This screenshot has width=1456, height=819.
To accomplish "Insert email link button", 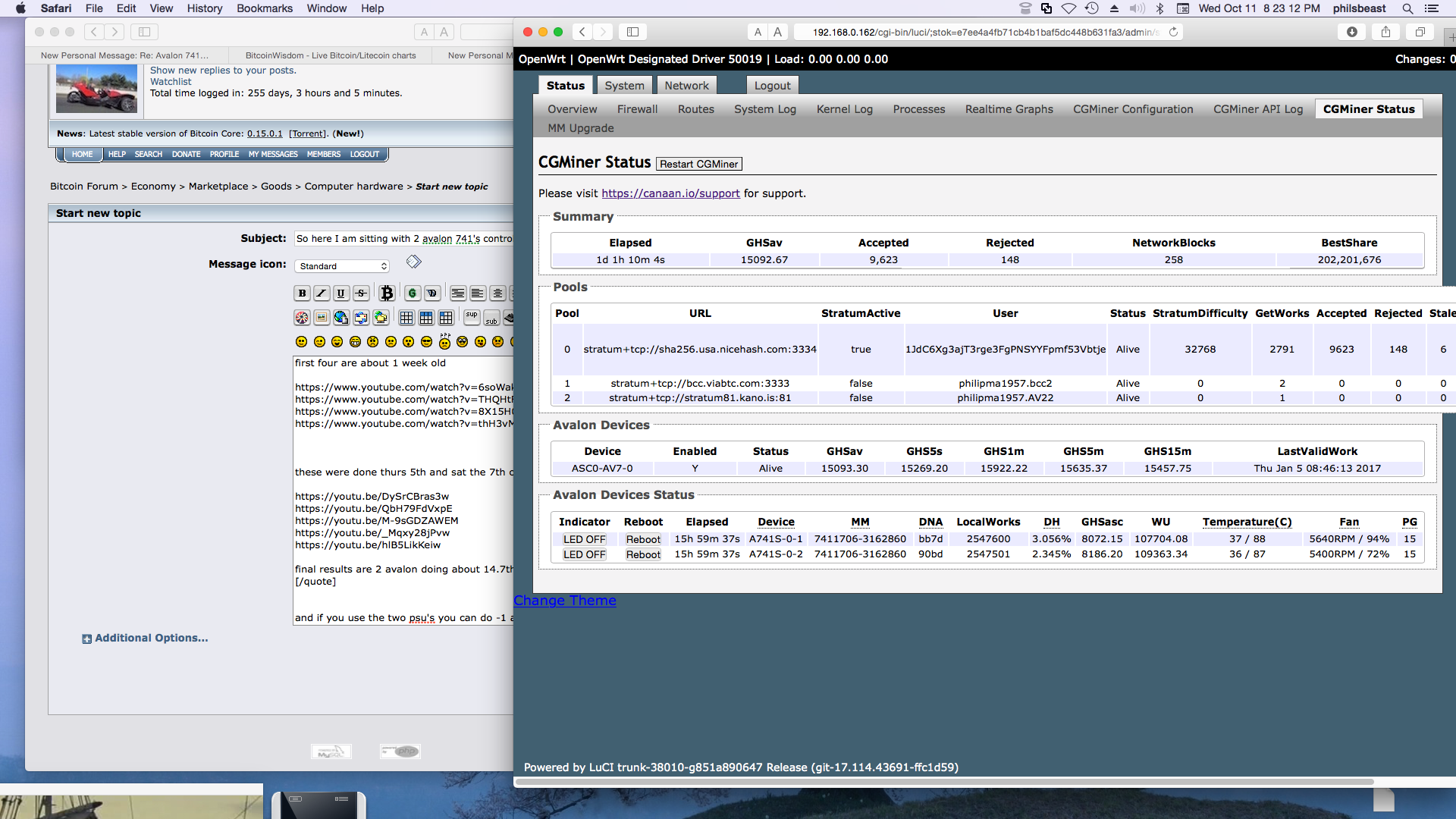I will (361, 318).
